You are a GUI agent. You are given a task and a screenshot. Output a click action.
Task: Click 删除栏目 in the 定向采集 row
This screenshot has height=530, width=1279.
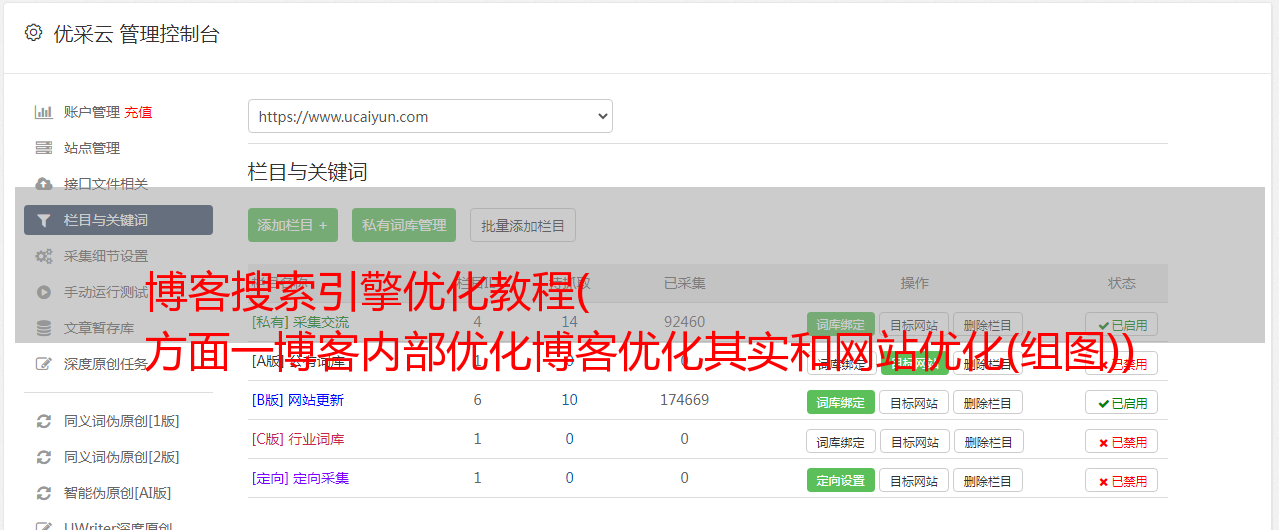coord(988,480)
